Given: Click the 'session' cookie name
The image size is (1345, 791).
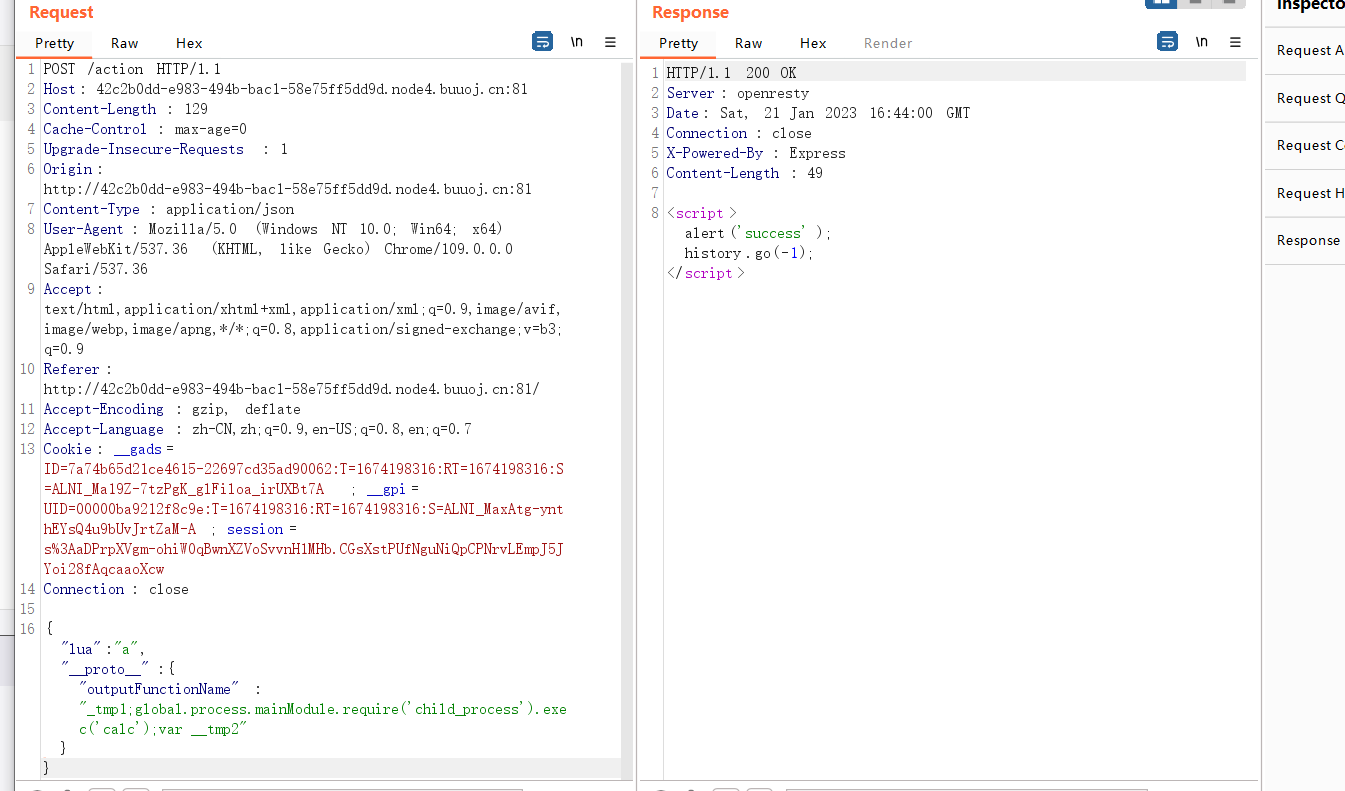Looking at the screenshot, I should (x=255, y=529).
